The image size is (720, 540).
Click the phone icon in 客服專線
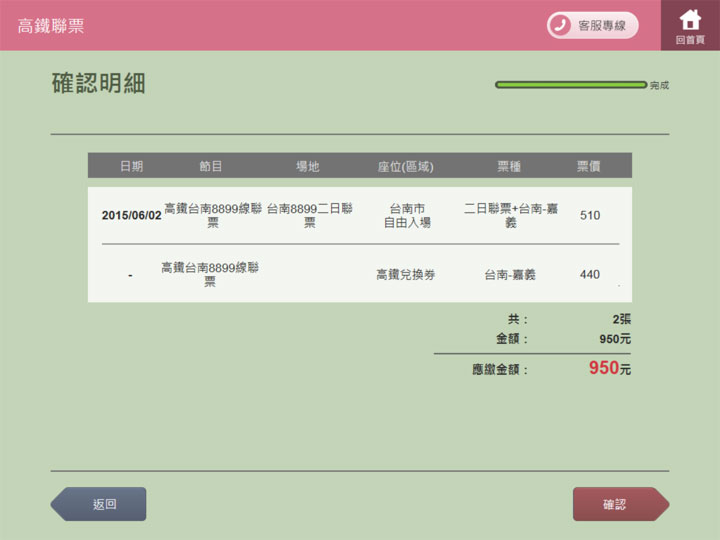click(561, 25)
